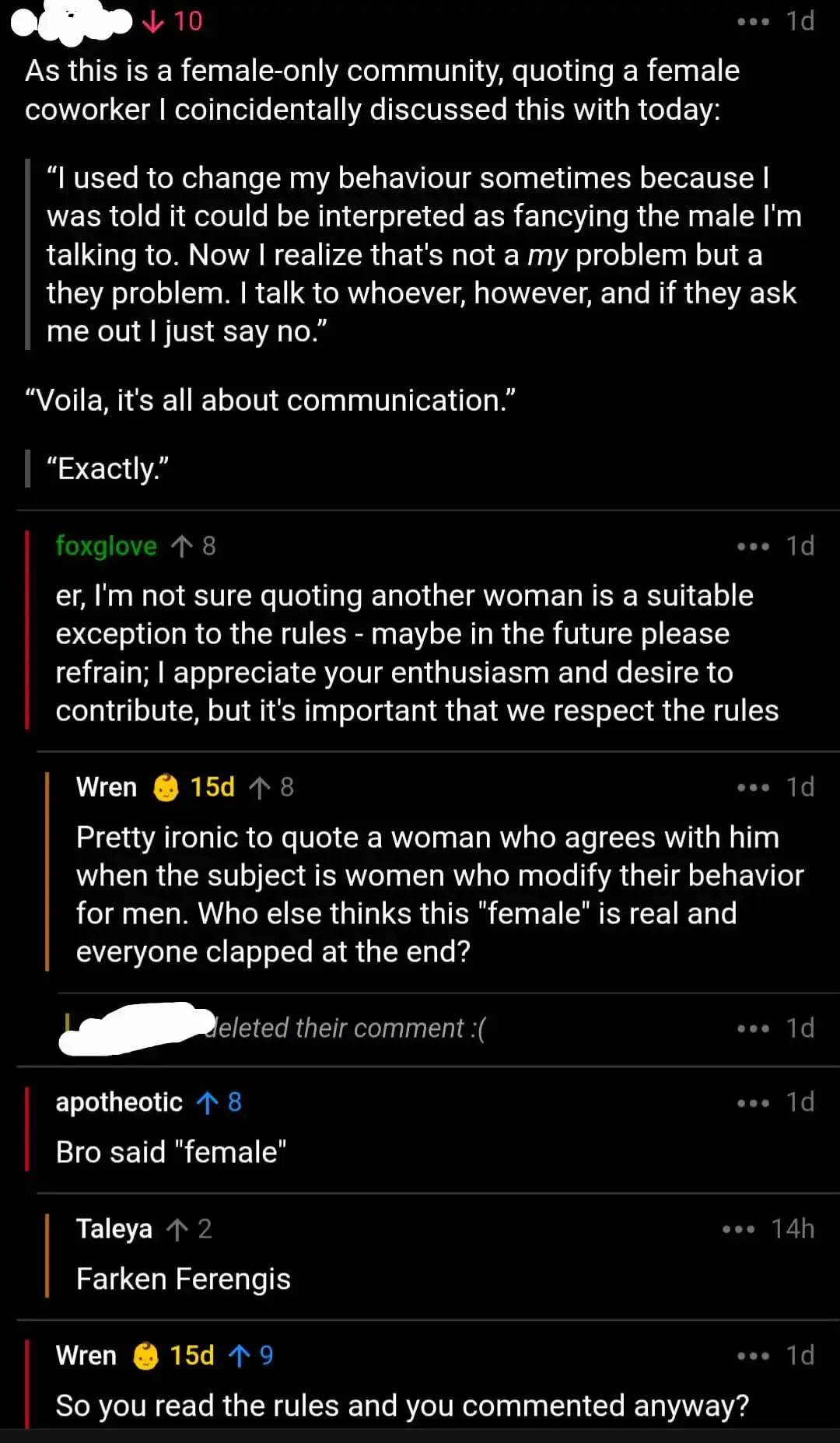The width and height of the screenshot is (840, 1443).
Task: Toggle the blue upvote on apotheotic's comment
Action: tap(208, 1102)
